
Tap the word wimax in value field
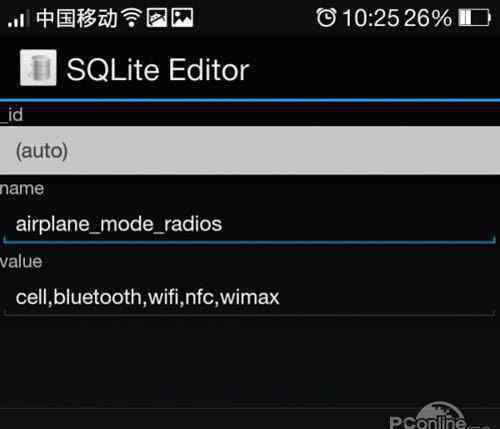[250, 297]
